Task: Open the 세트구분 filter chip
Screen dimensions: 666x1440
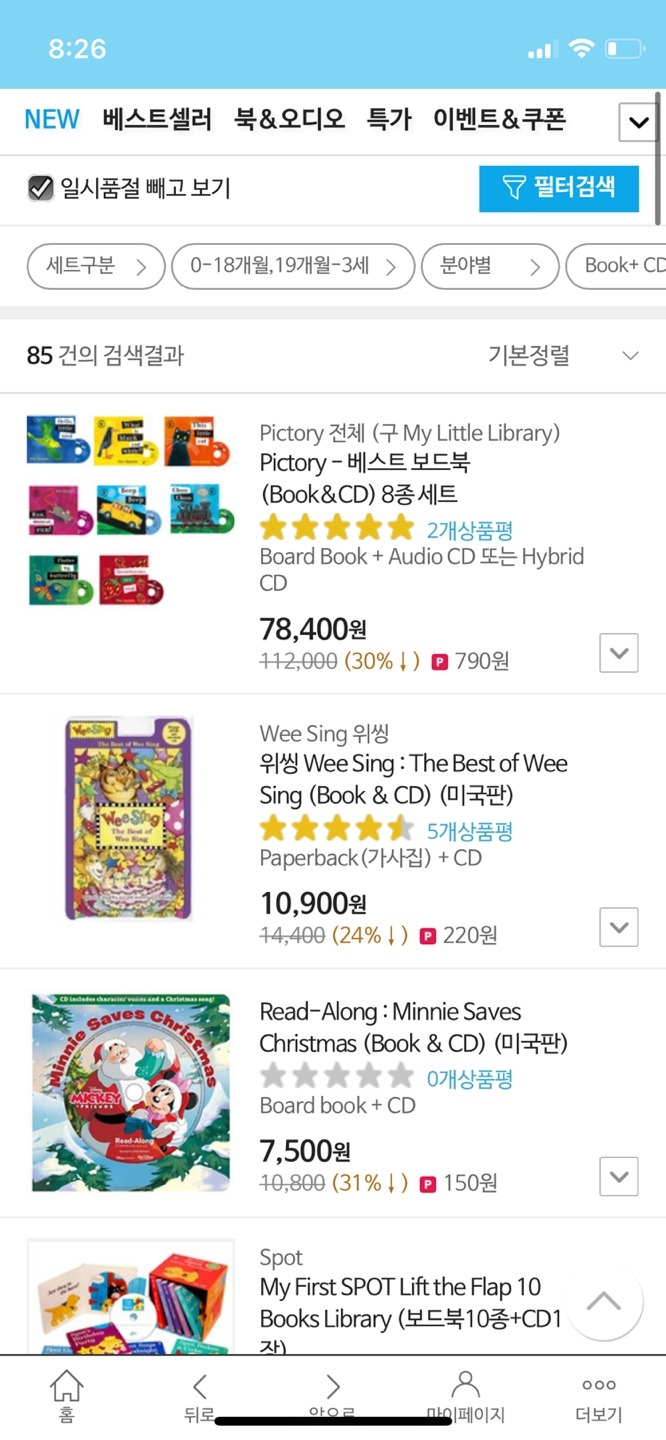Action: pyautogui.click(x=95, y=266)
